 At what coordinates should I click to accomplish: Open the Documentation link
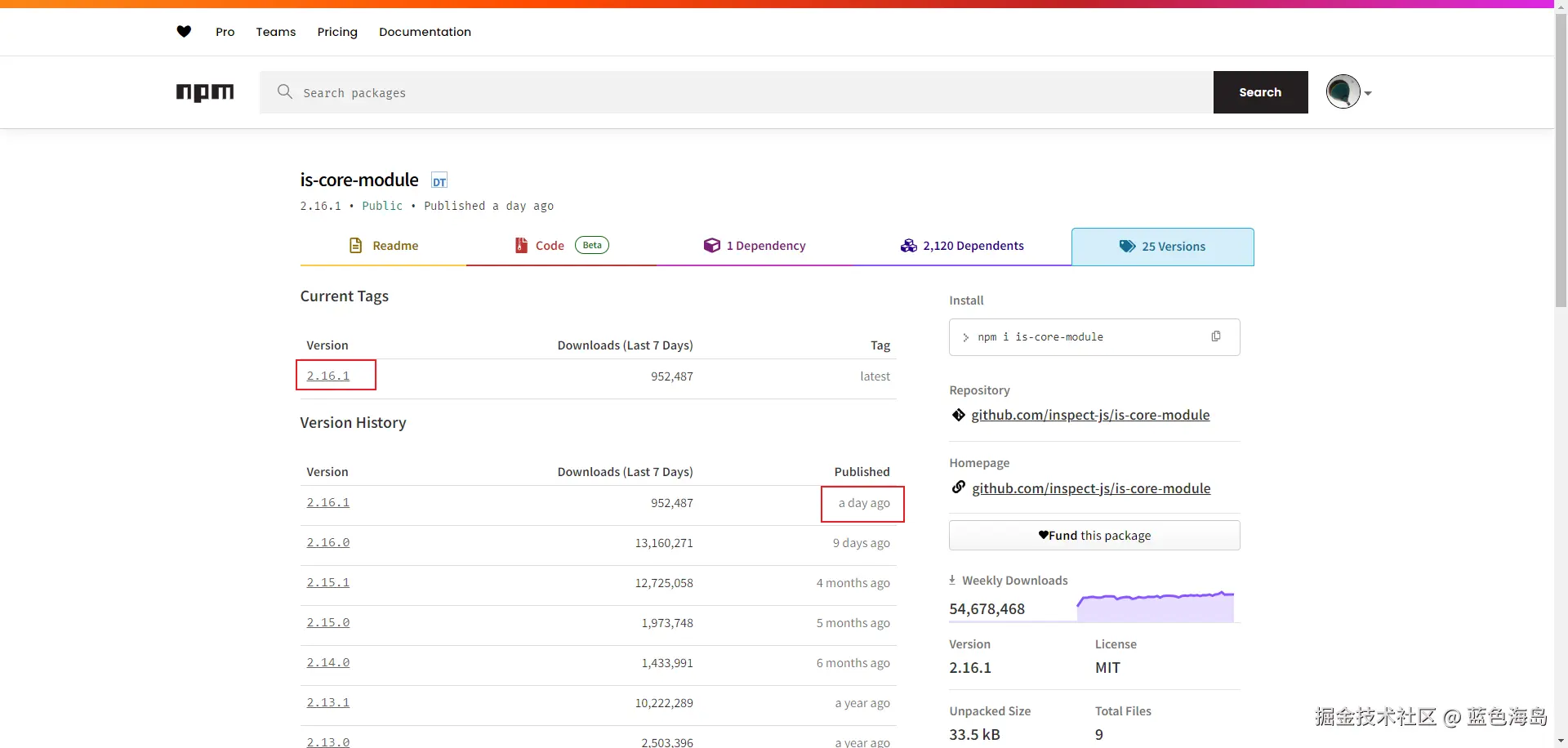pyautogui.click(x=425, y=32)
